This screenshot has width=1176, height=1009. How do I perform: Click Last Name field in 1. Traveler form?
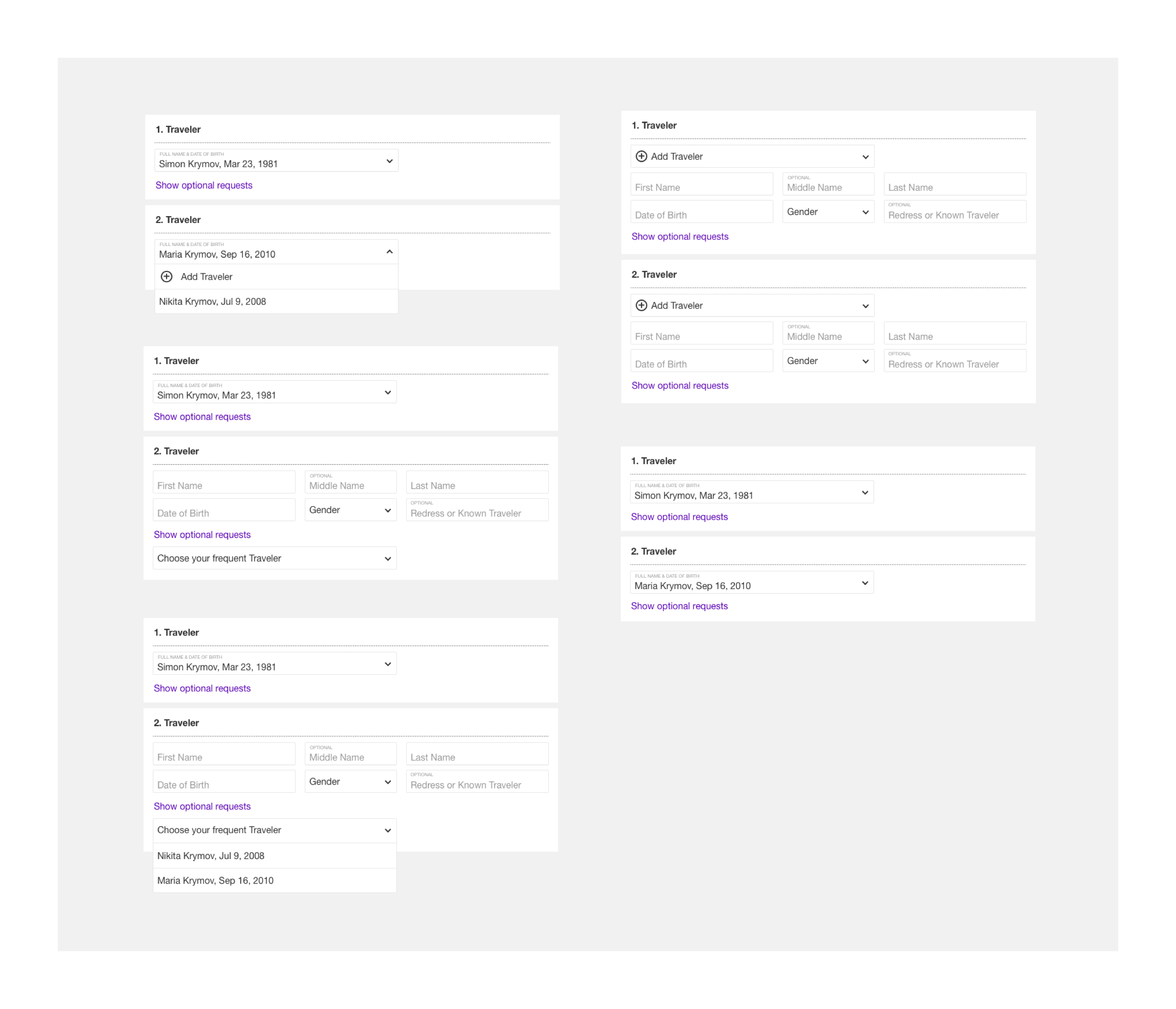pyautogui.click(x=954, y=185)
